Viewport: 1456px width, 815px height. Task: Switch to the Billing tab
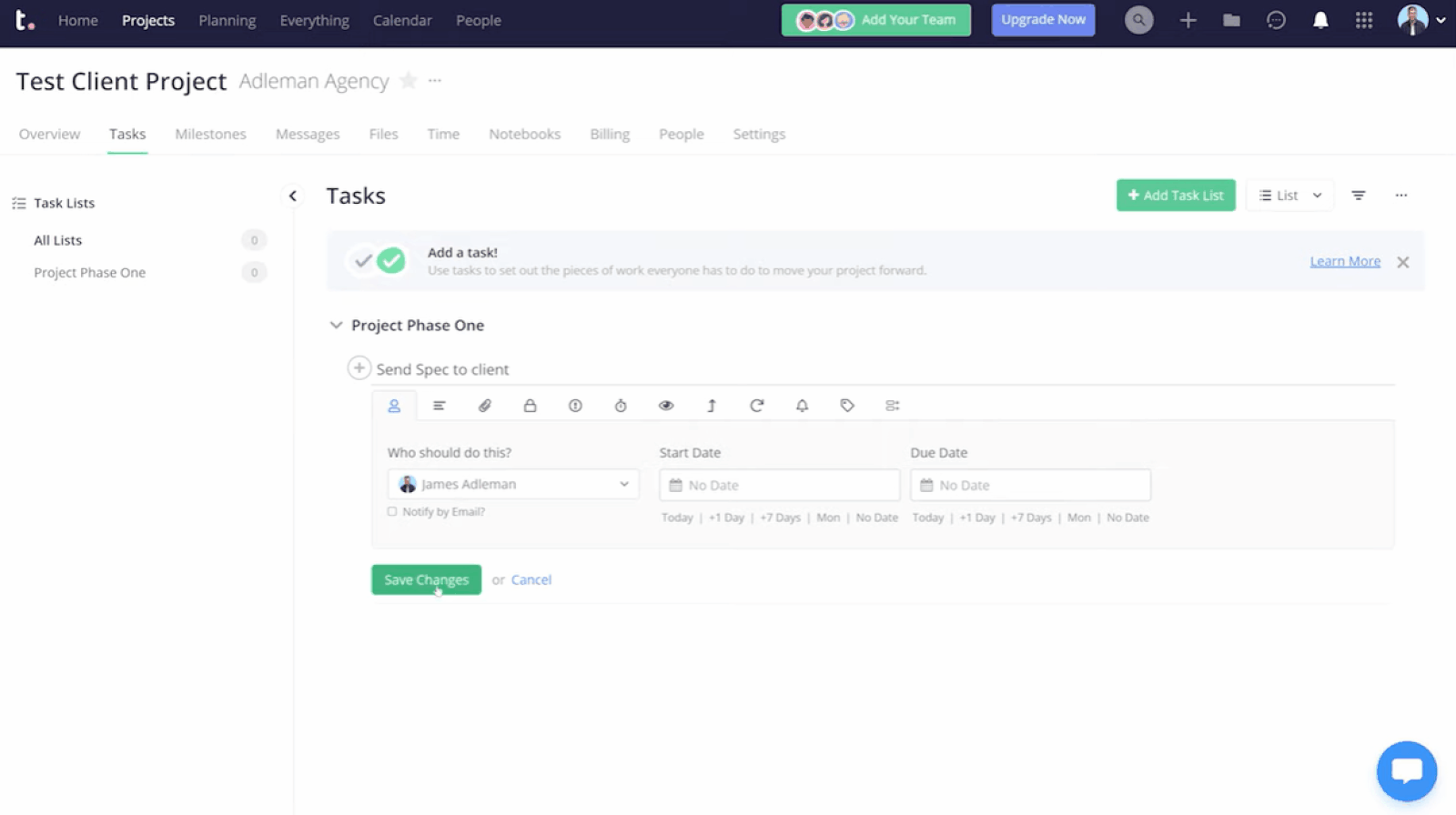point(610,134)
